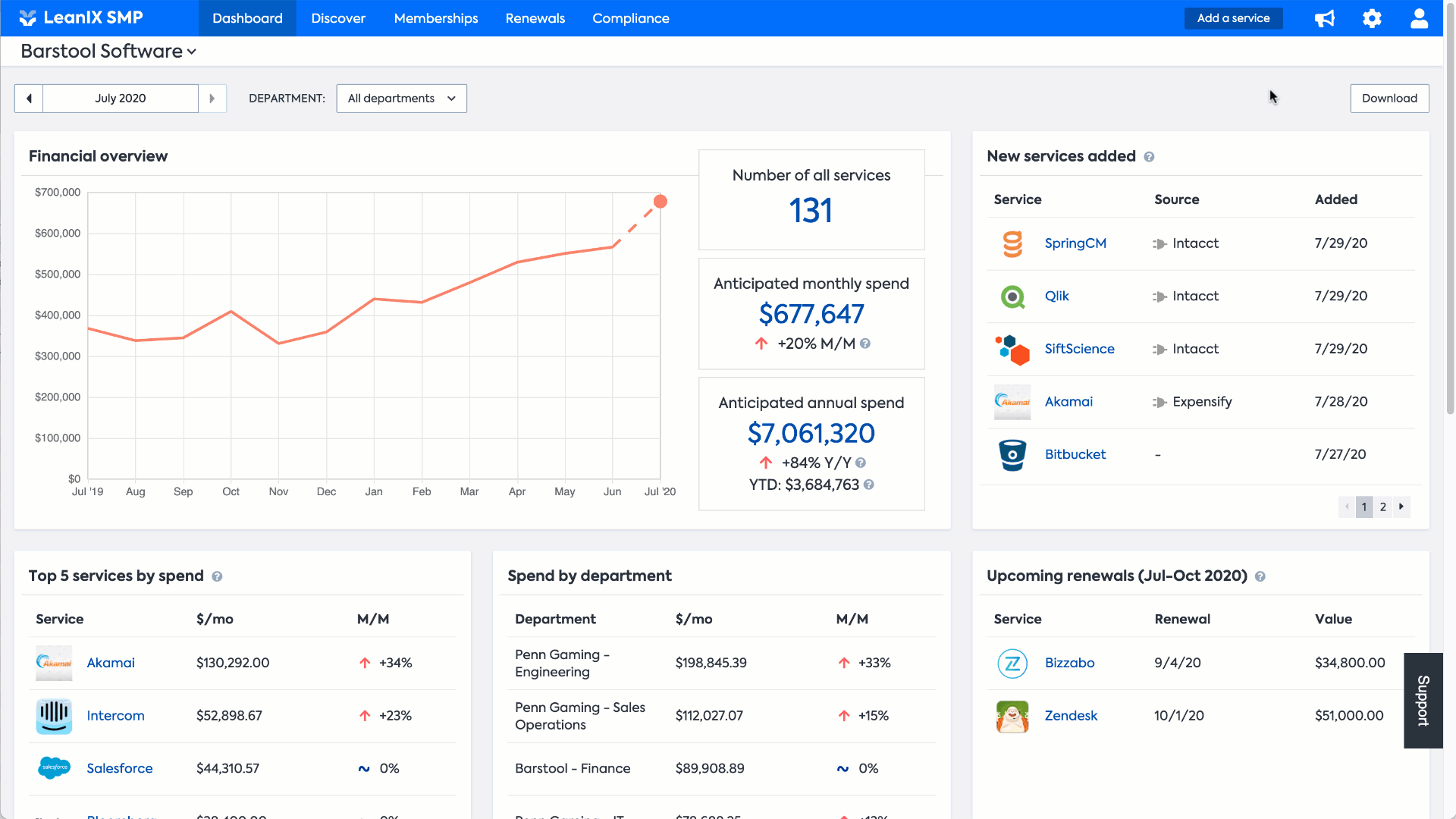
Task: Click the Intacct source icon in SpringCM row
Action: 1159,244
